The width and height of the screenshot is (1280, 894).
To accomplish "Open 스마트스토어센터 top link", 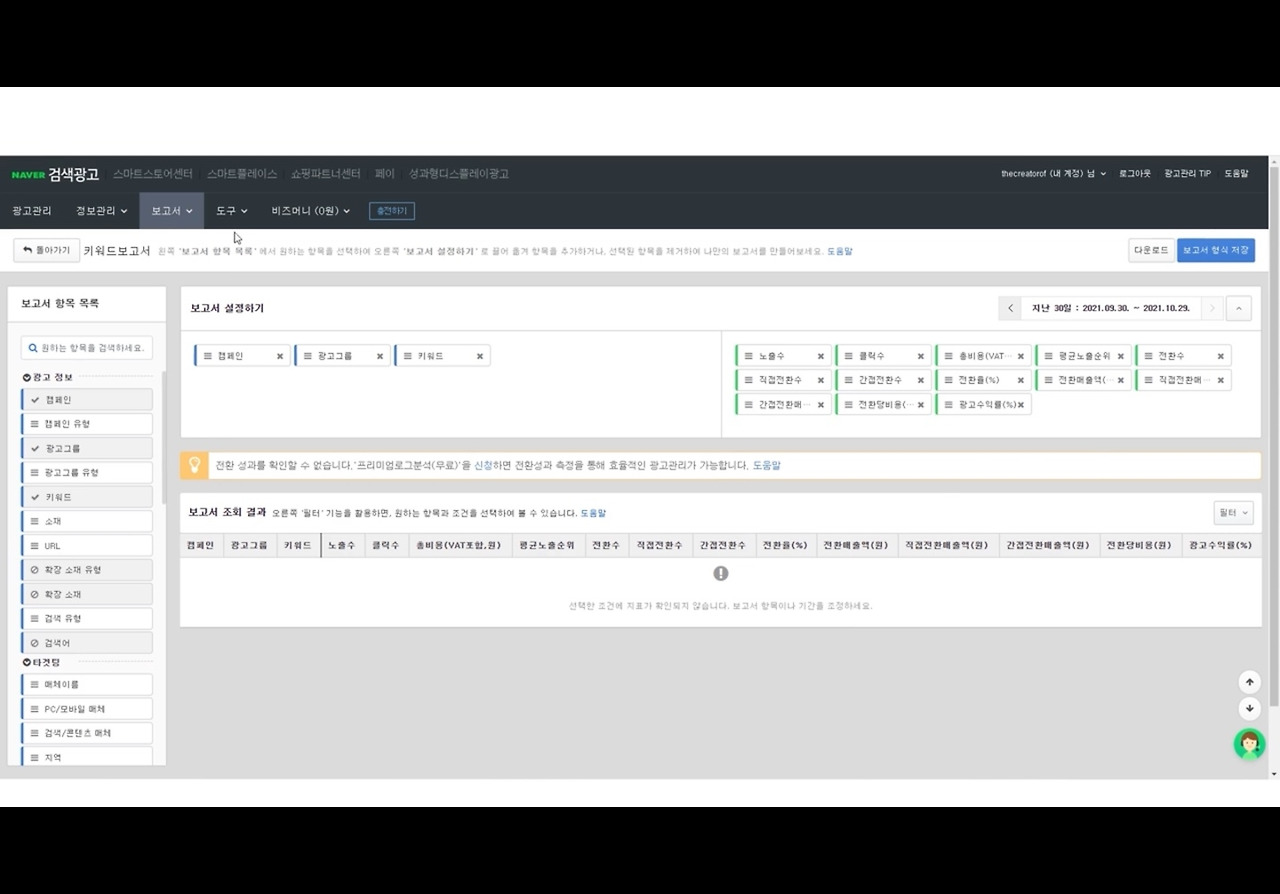I will [x=153, y=174].
